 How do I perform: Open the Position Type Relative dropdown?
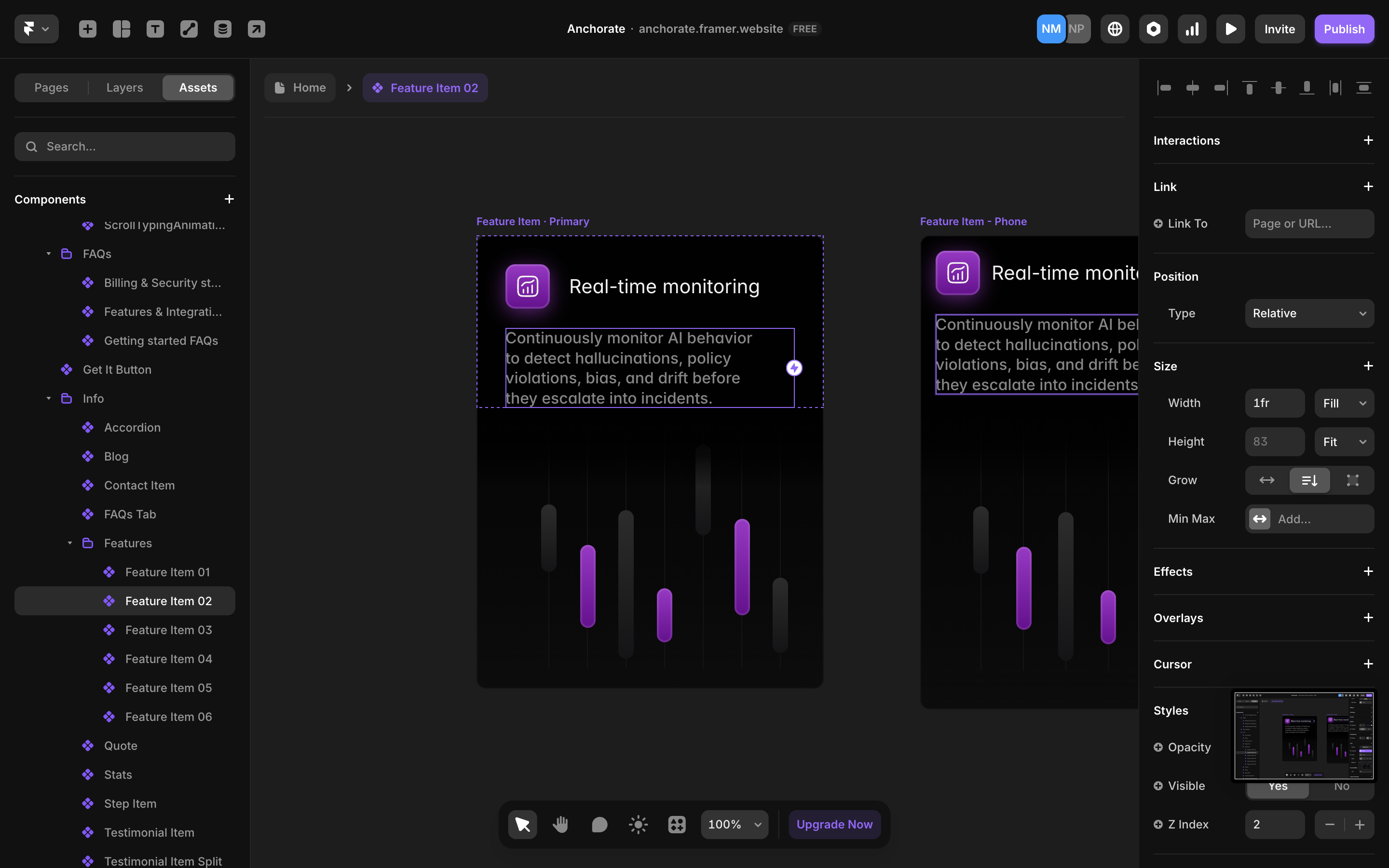(x=1309, y=313)
